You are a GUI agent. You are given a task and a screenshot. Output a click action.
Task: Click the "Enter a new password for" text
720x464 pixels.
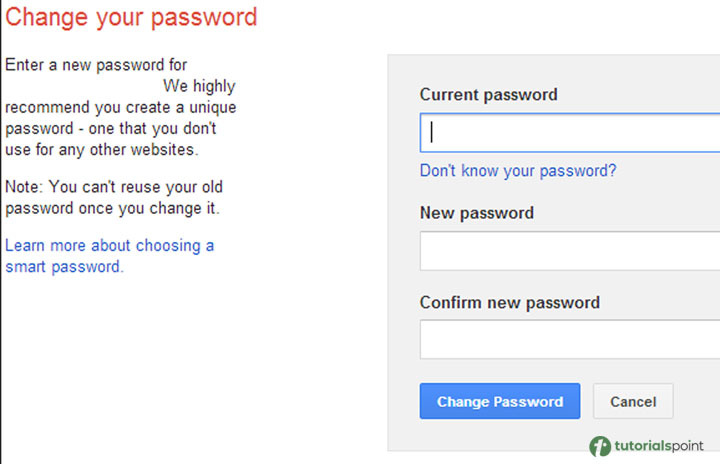coord(96,65)
